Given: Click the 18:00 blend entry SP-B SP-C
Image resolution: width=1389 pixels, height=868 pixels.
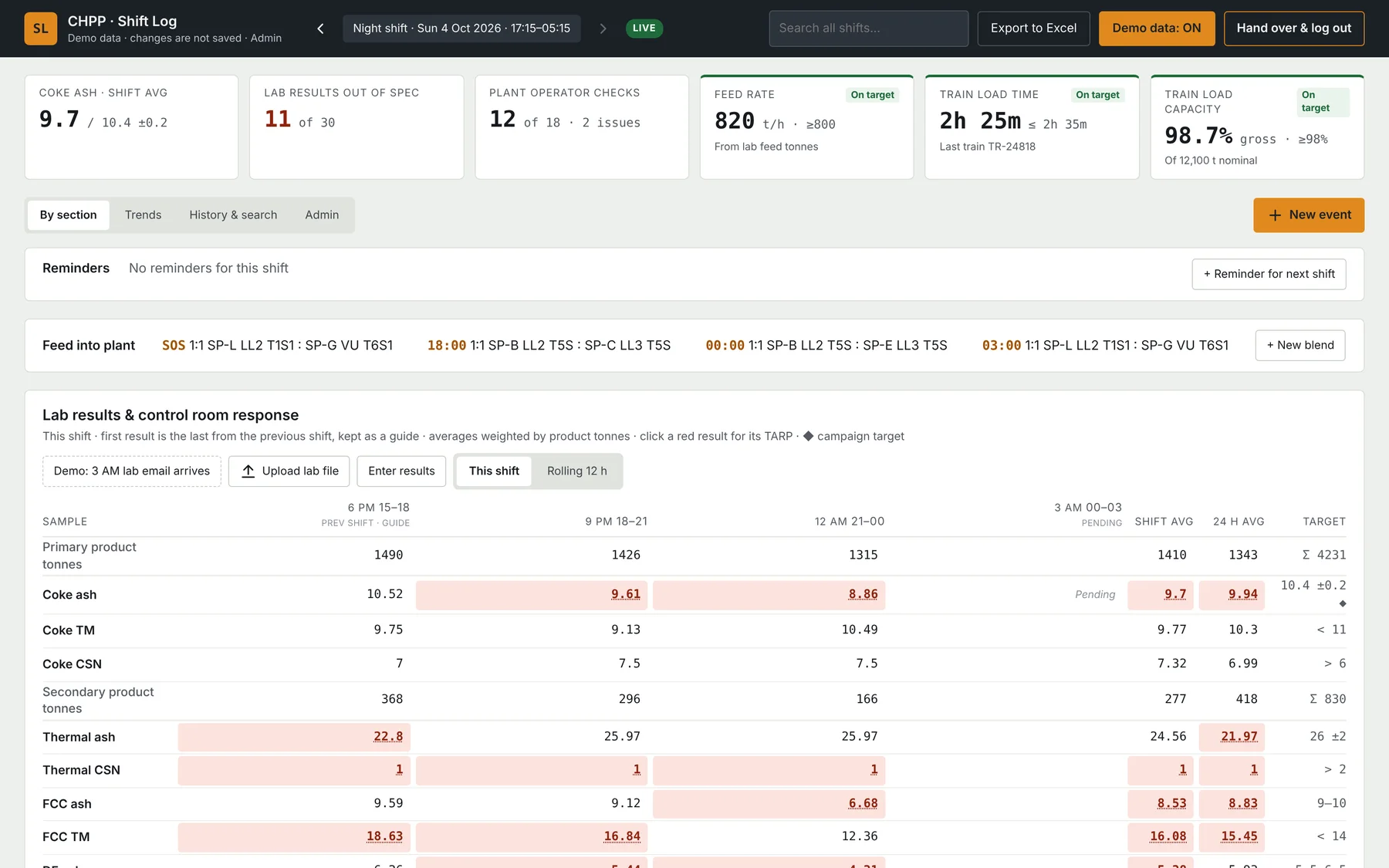Looking at the screenshot, I should [x=549, y=346].
